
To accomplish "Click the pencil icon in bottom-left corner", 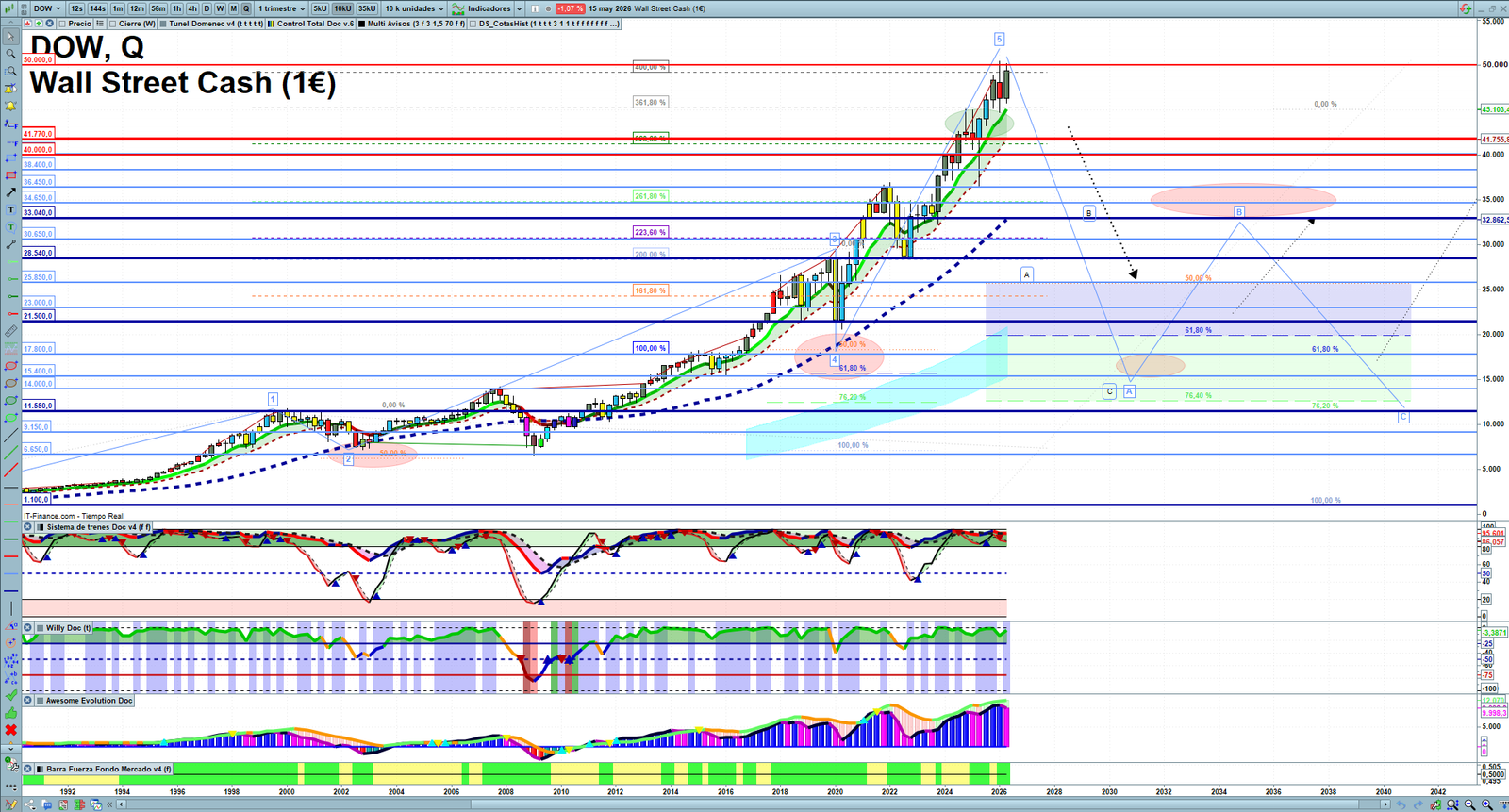I will click(11, 804).
